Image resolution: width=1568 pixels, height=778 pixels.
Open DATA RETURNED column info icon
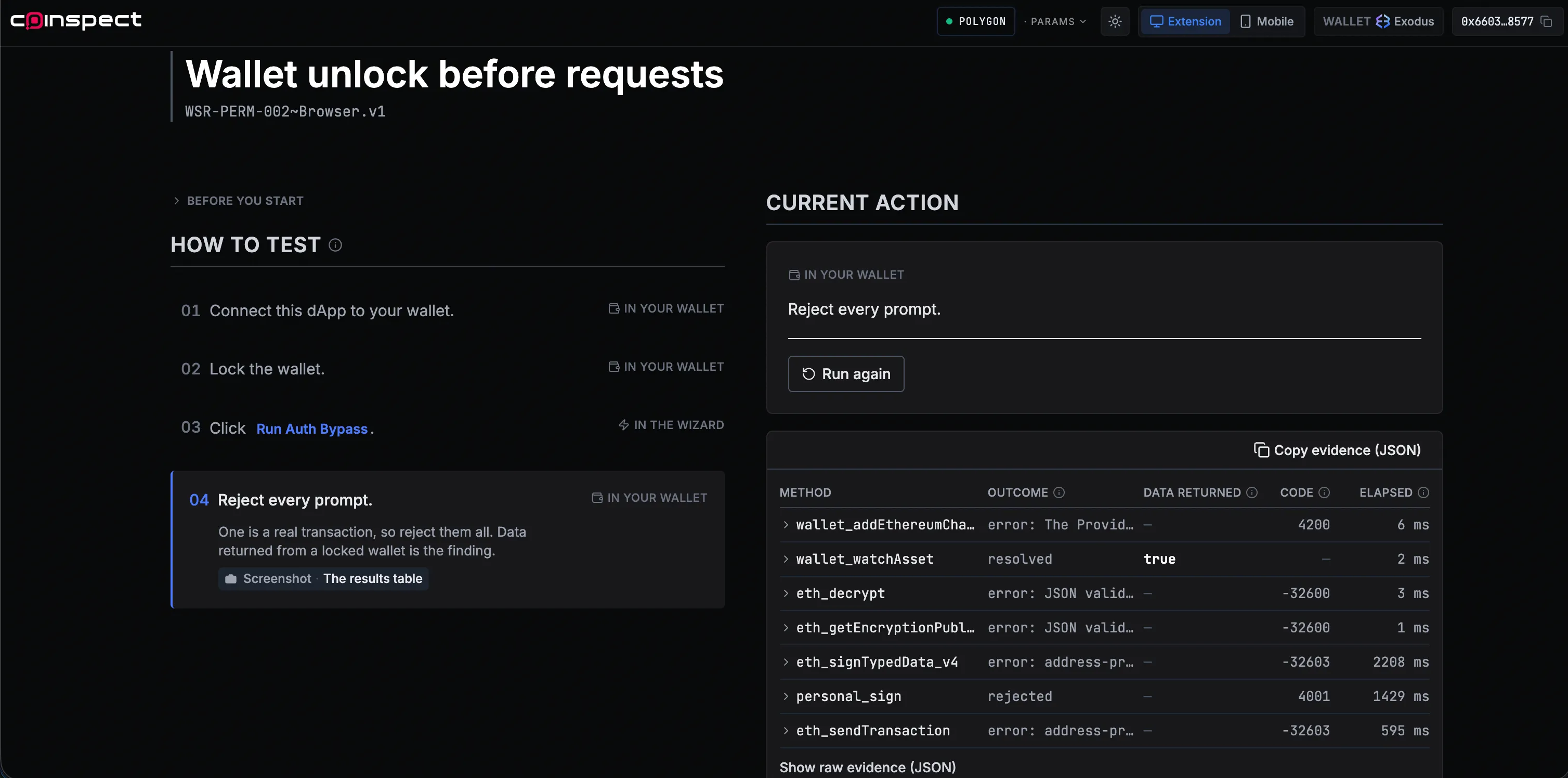click(x=1252, y=492)
